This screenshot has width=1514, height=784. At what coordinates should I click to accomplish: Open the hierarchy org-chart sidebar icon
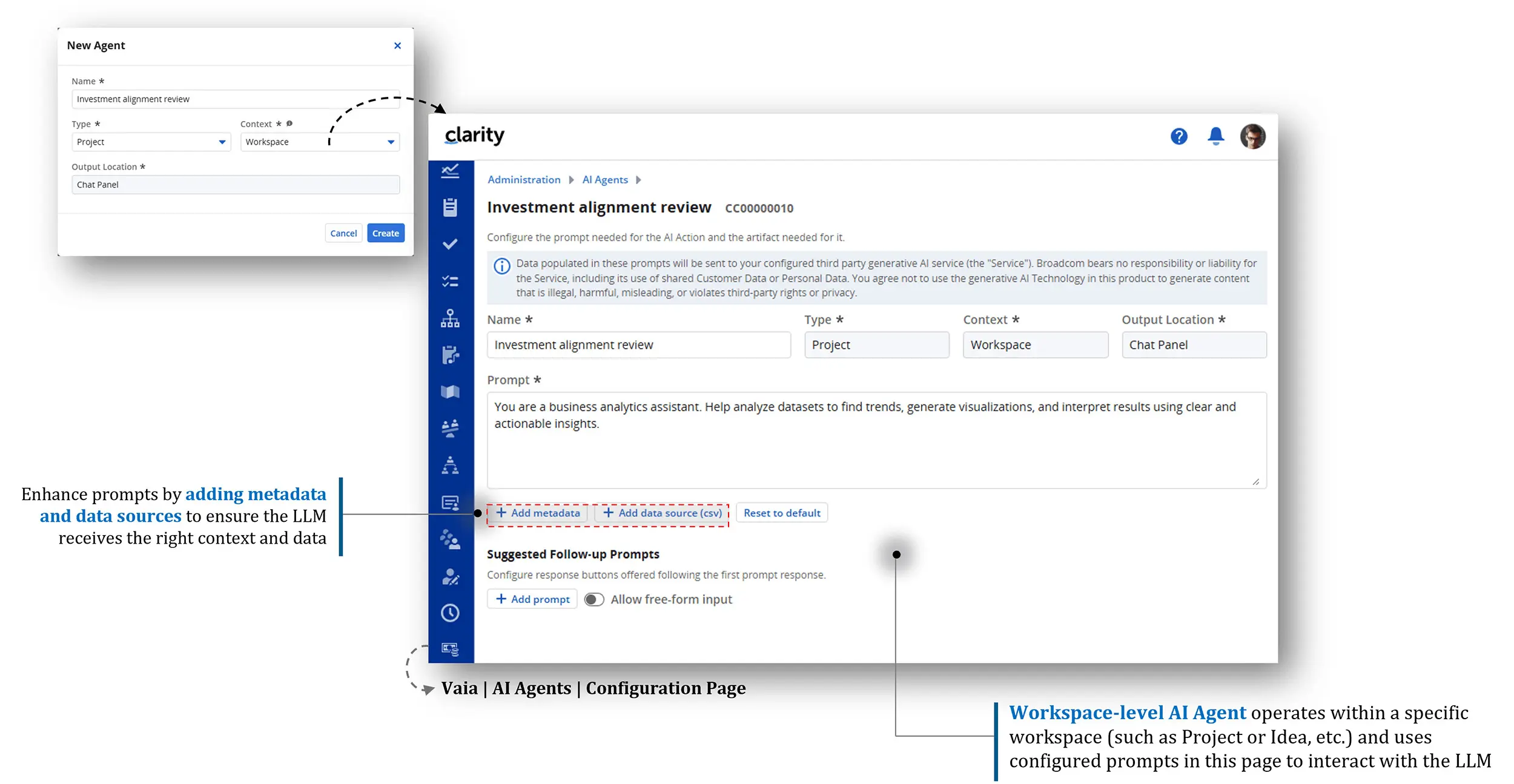coord(450,318)
